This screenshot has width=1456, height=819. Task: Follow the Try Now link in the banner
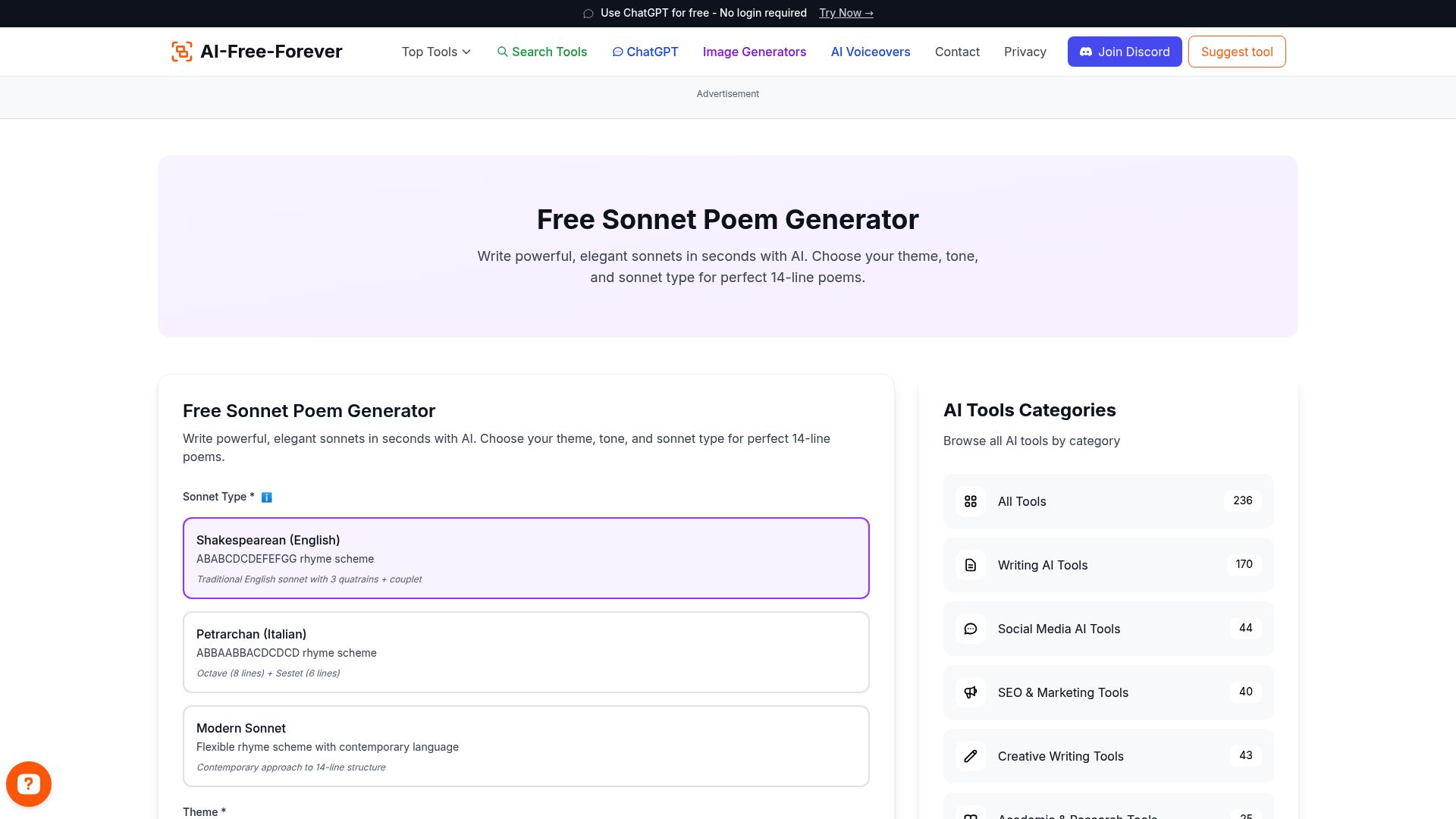(845, 13)
